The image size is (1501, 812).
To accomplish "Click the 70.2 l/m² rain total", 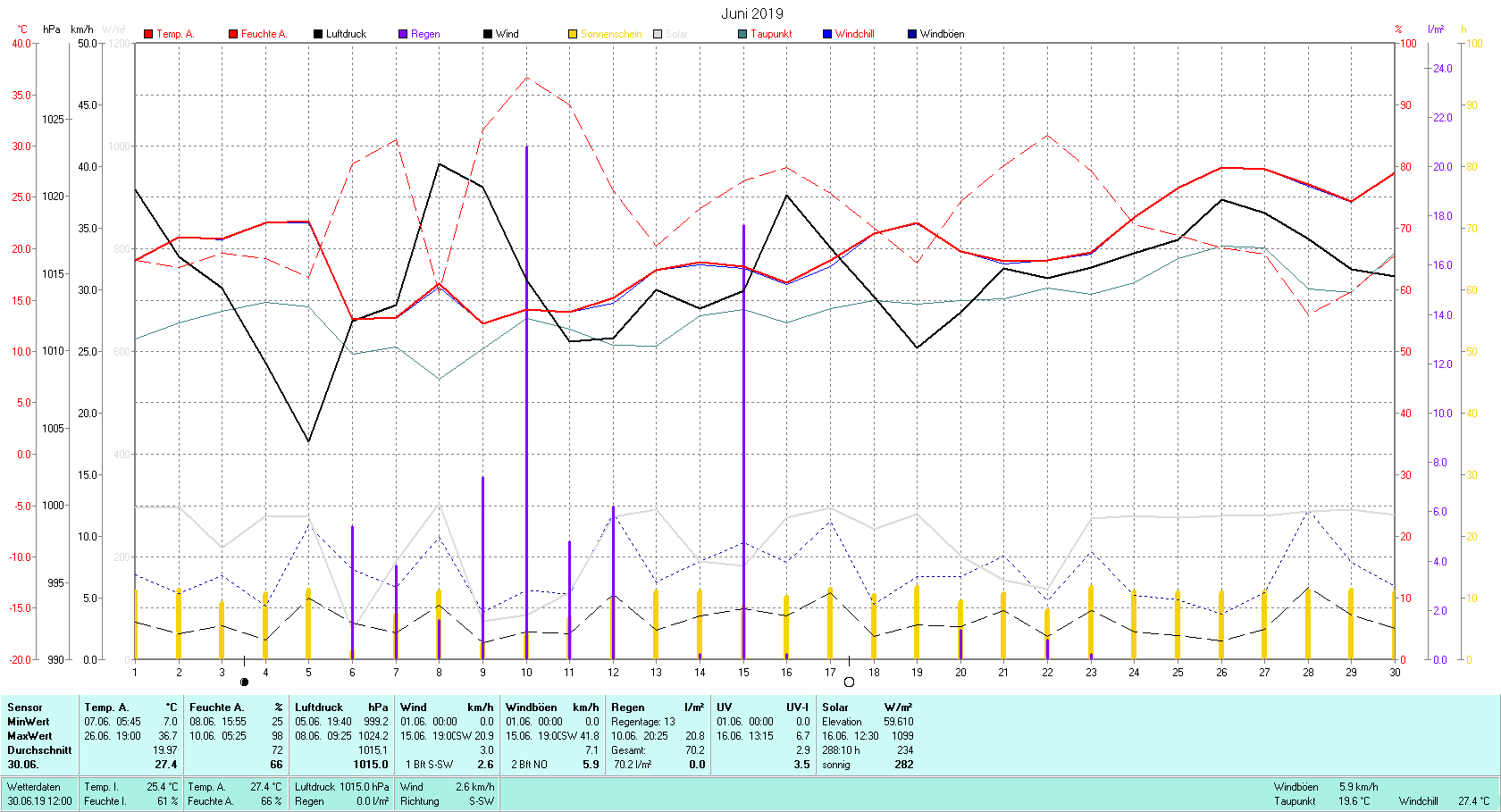I will (x=633, y=765).
